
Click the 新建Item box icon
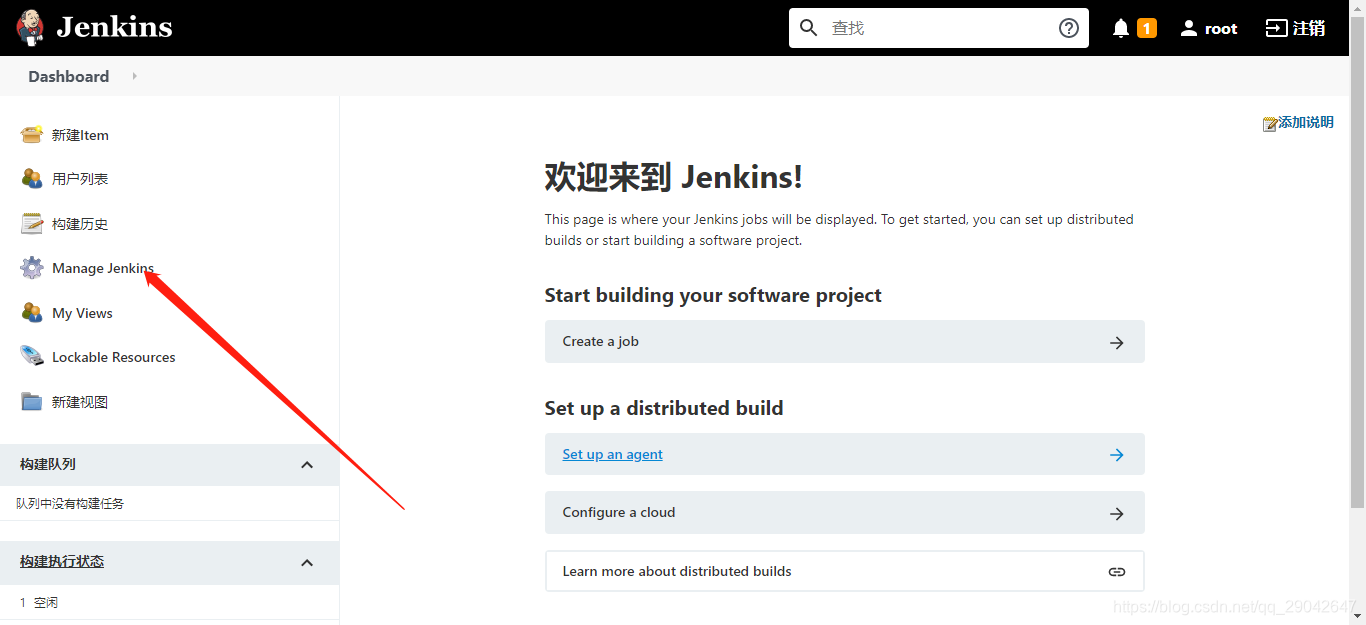(32, 134)
